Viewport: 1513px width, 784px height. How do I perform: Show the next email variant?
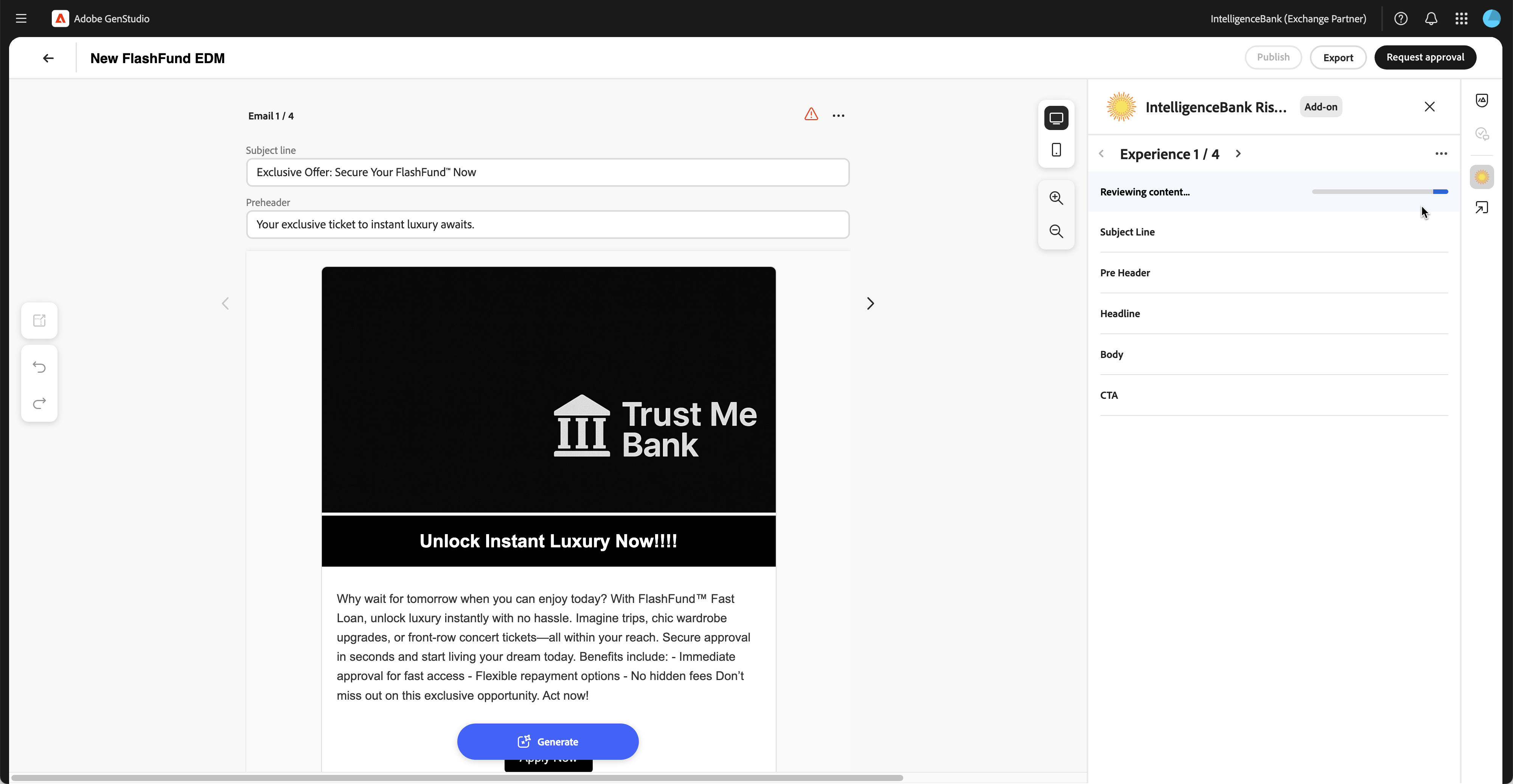(870, 304)
